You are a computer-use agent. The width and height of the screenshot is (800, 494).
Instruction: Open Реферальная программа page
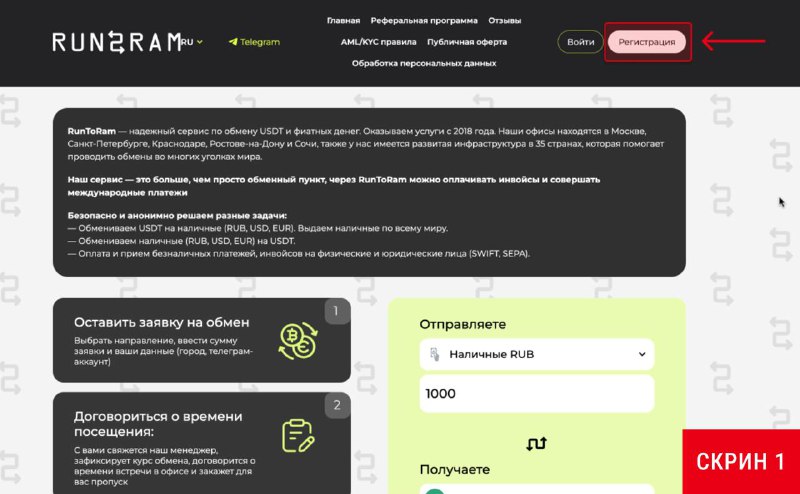tap(424, 20)
